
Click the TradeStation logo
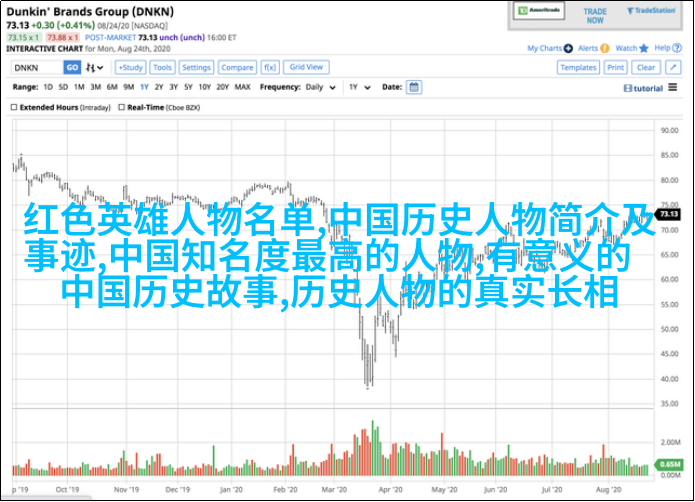pyautogui.click(x=651, y=11)
